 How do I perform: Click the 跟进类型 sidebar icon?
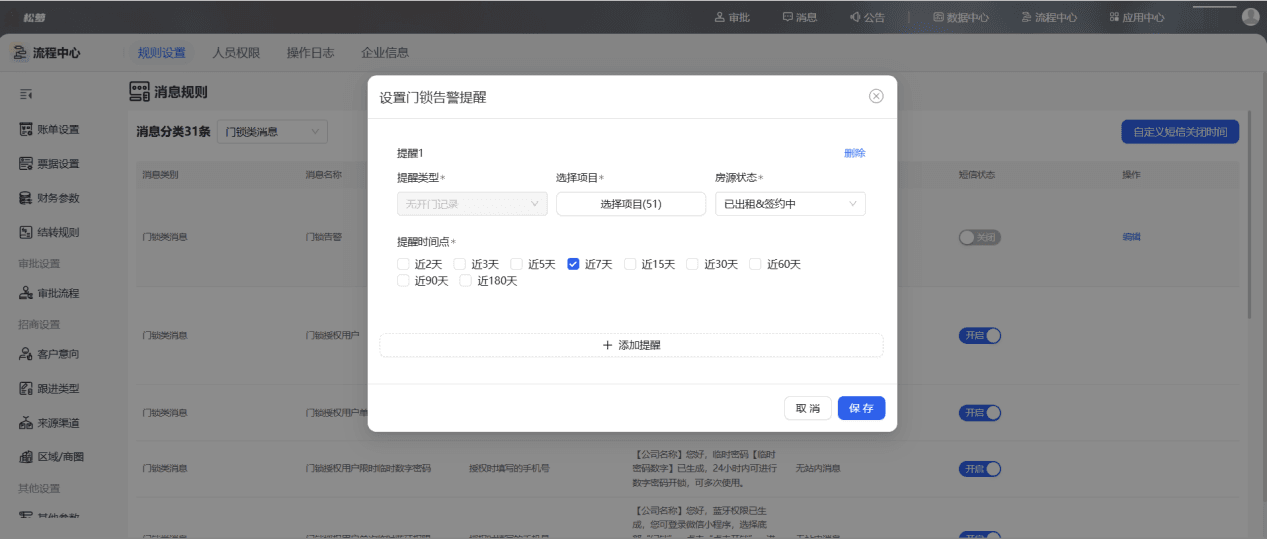point(27,388)
